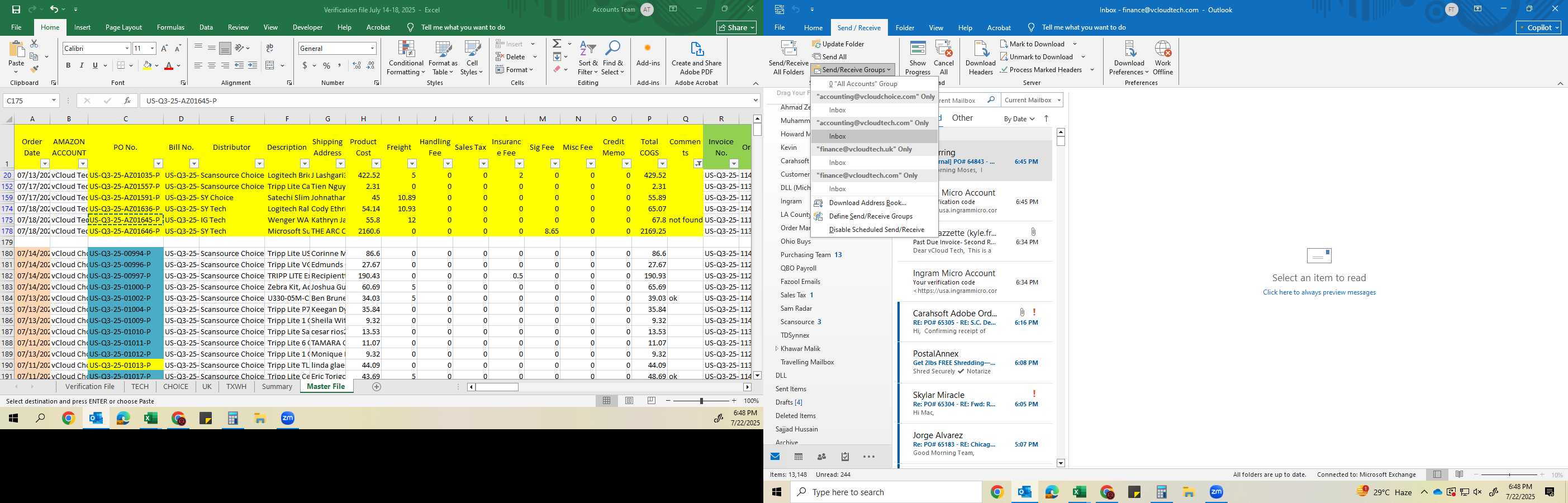1568x503 pixels.
Task: Open Download Preferences in Outlook
Action: click(1129, 58)
